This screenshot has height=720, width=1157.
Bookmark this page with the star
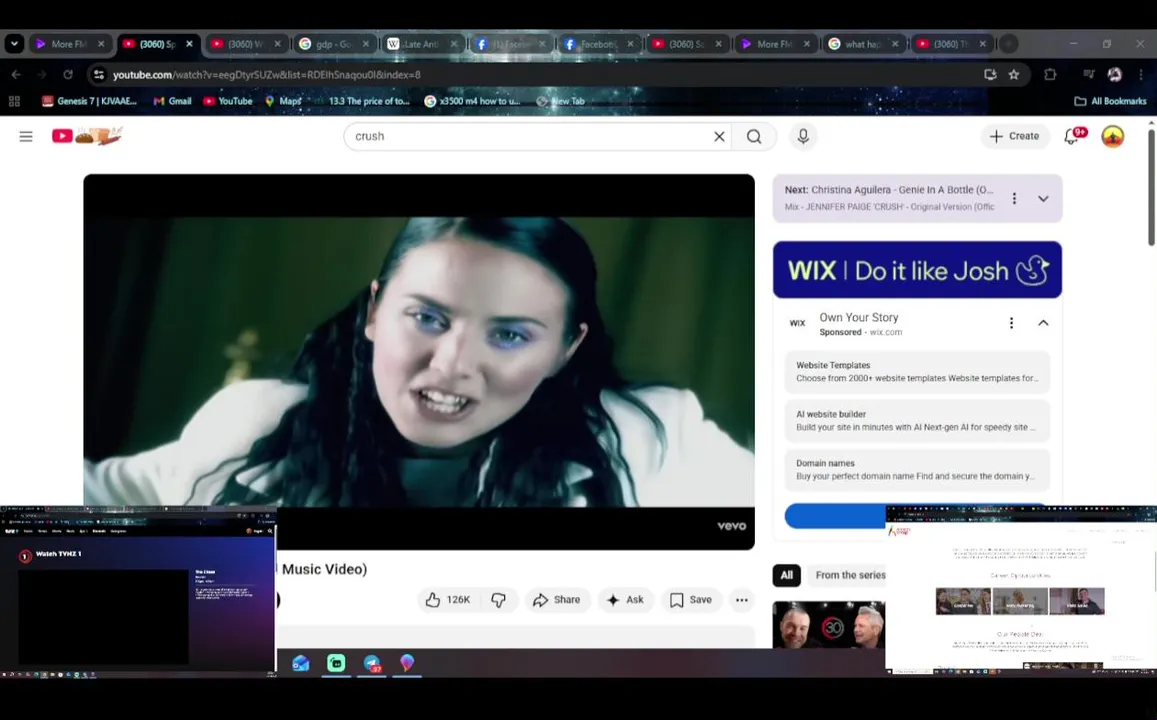[x=1014, y=75]
